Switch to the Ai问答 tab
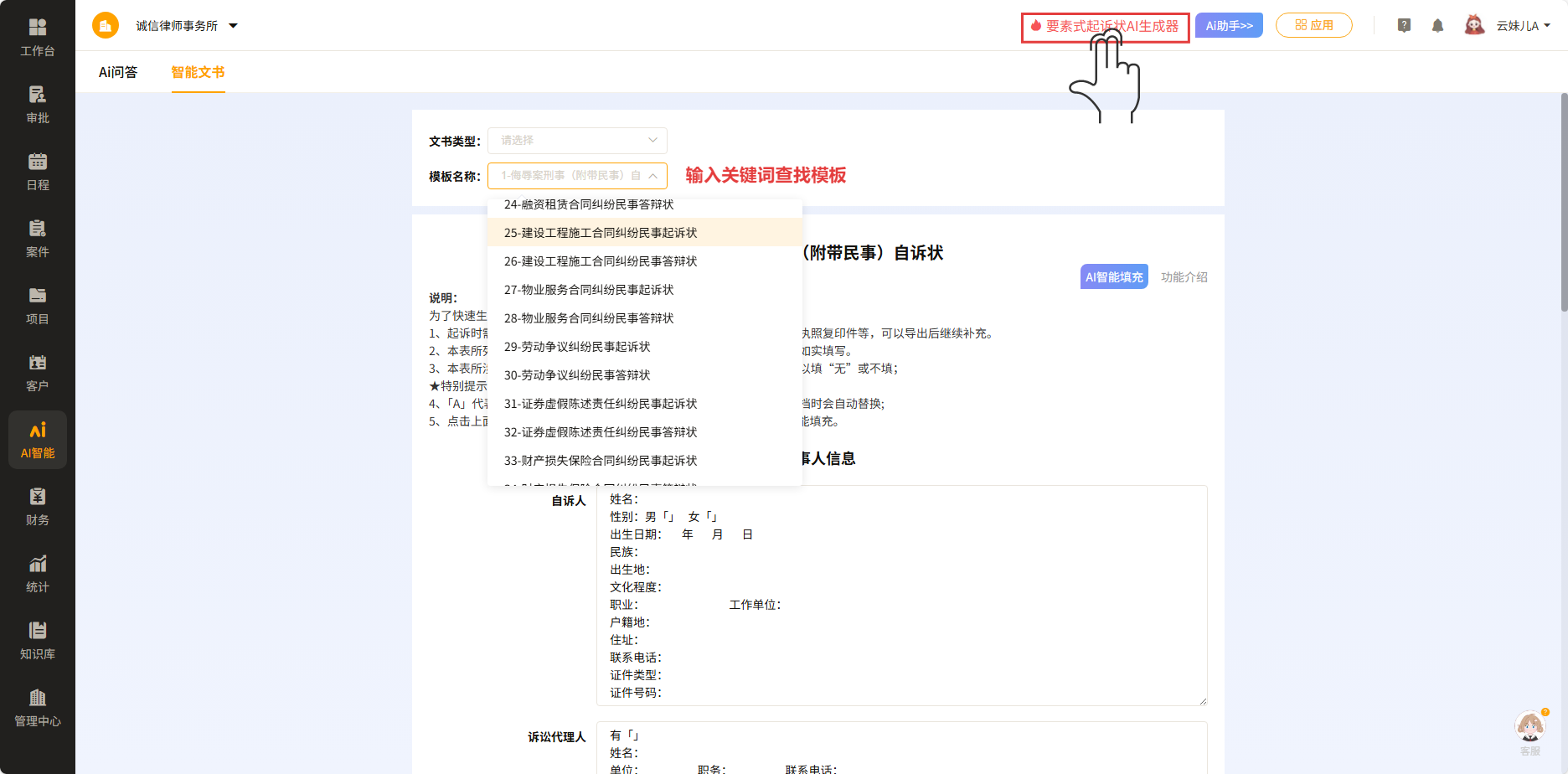 (x=116, y=72)
